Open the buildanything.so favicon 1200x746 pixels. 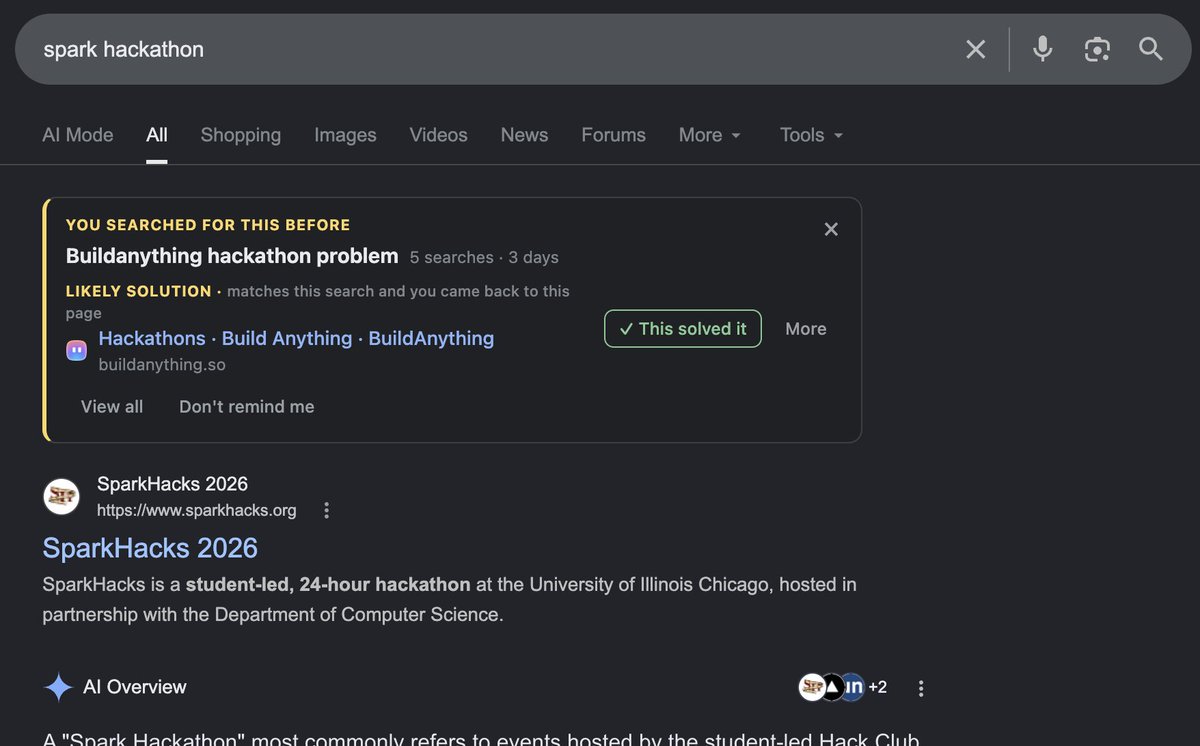[77, 350]
